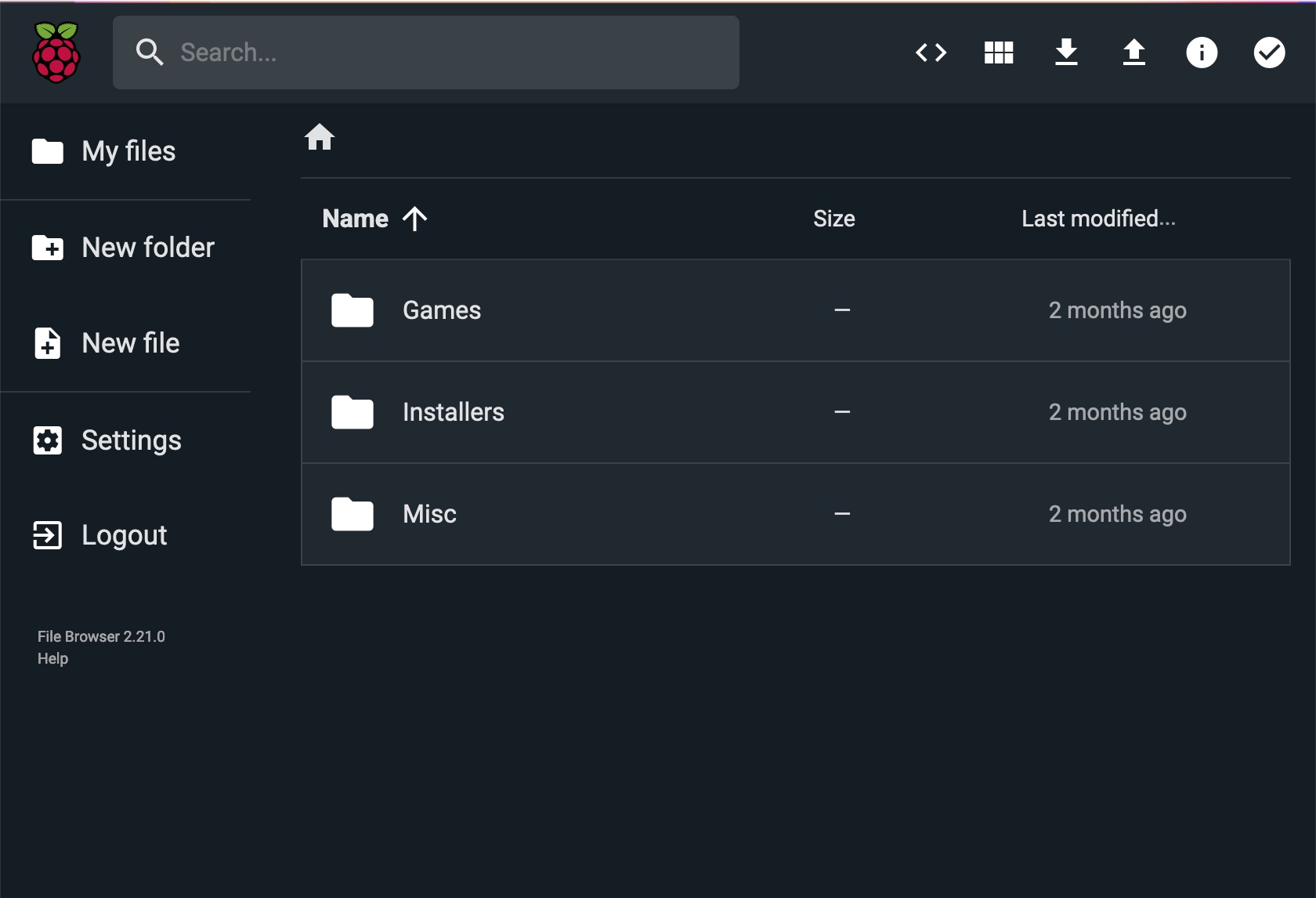Open My files in the sidebar

tap(128, 151)
